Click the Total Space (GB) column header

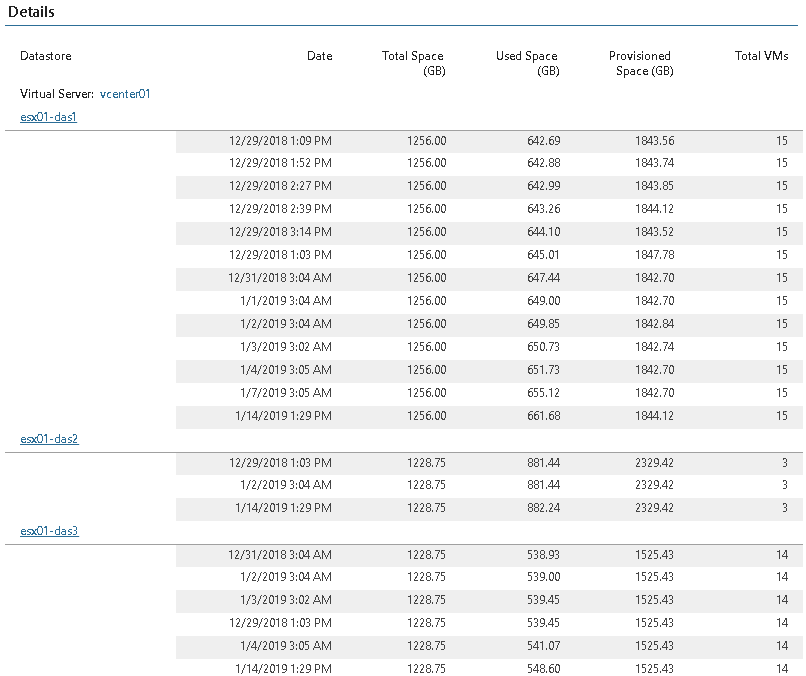[414, 63]
